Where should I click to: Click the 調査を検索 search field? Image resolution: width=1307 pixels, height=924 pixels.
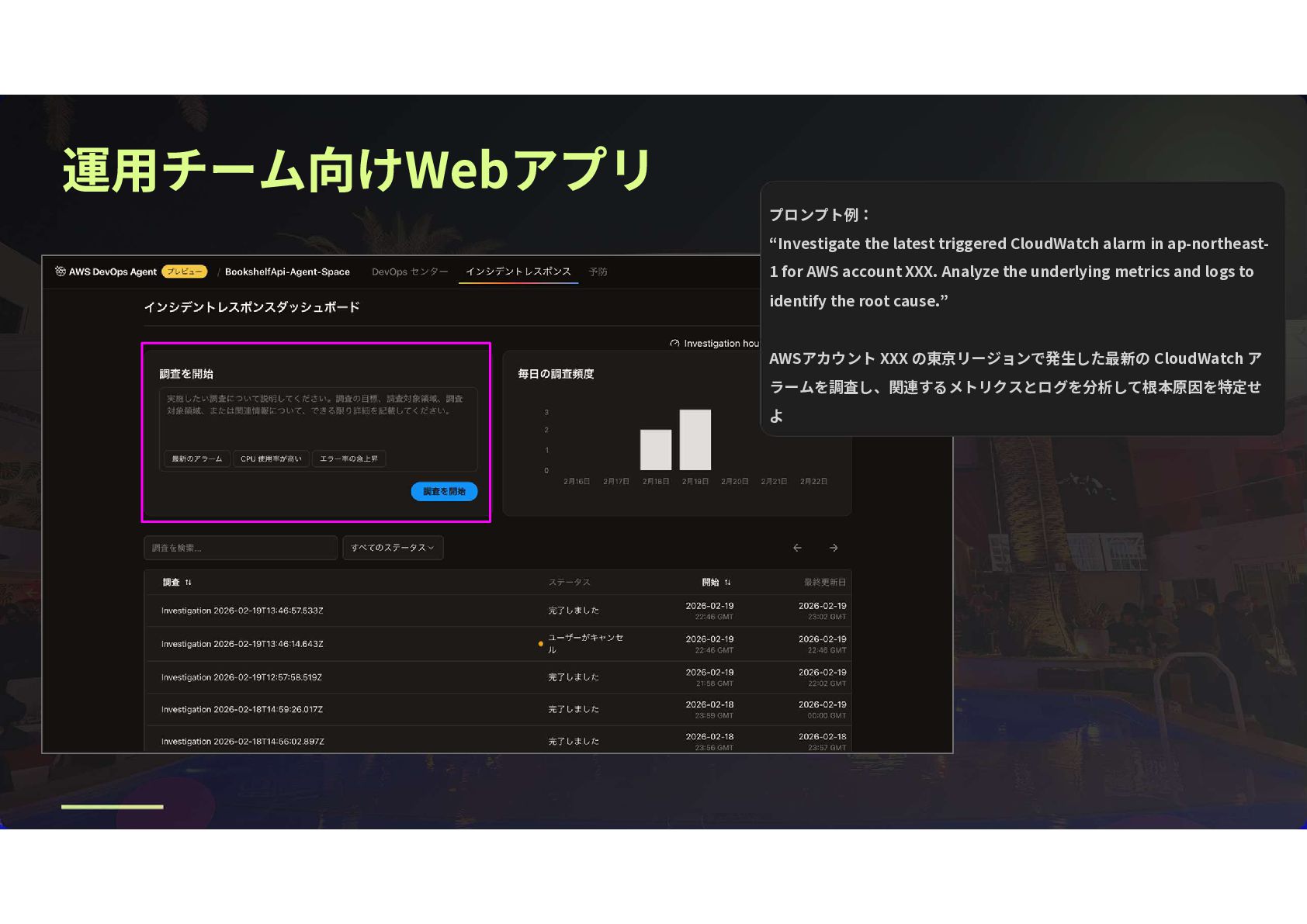click(x=241, y=548)
